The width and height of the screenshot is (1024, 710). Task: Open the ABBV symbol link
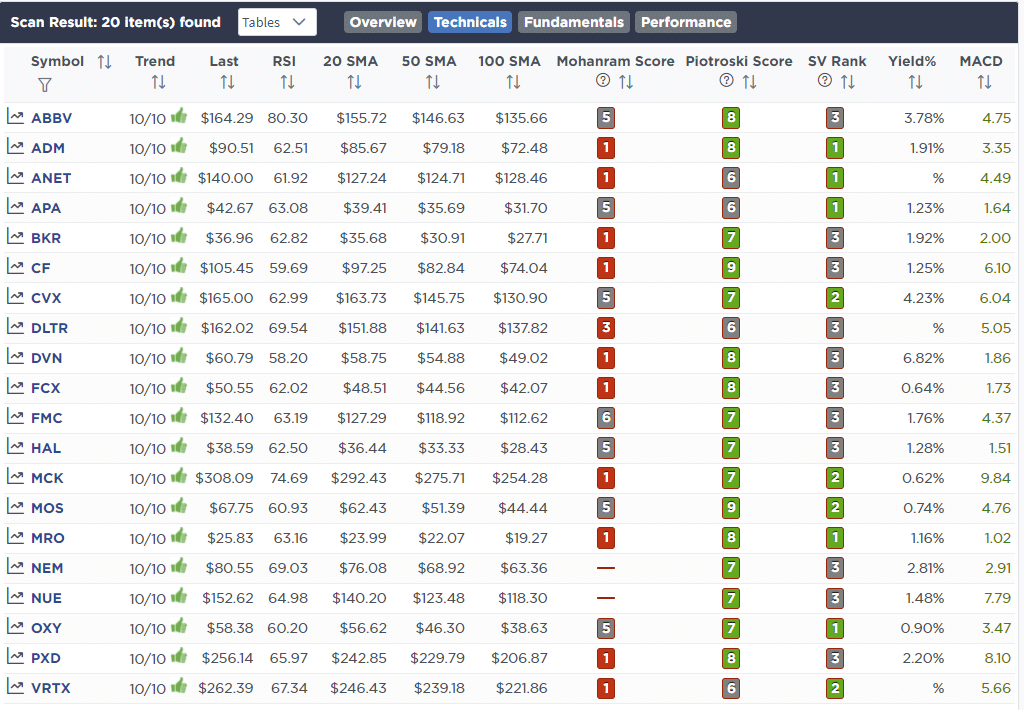52,118
